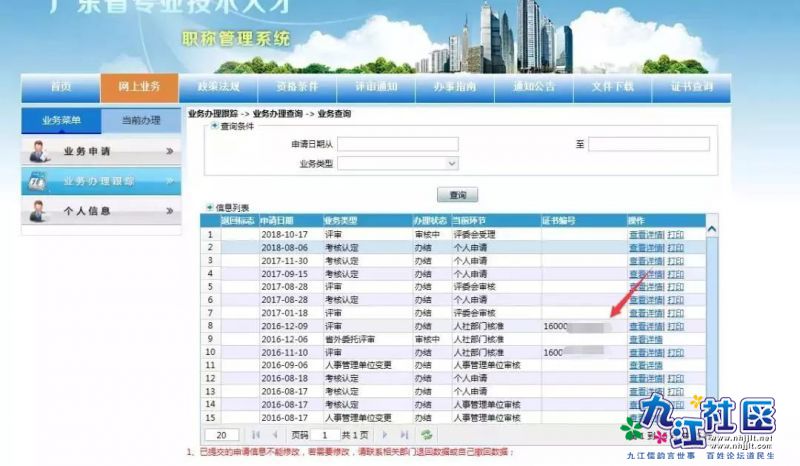Click the 业务申请 person icon
Viewport: 800px width, 466px height.
click(38, 152)
